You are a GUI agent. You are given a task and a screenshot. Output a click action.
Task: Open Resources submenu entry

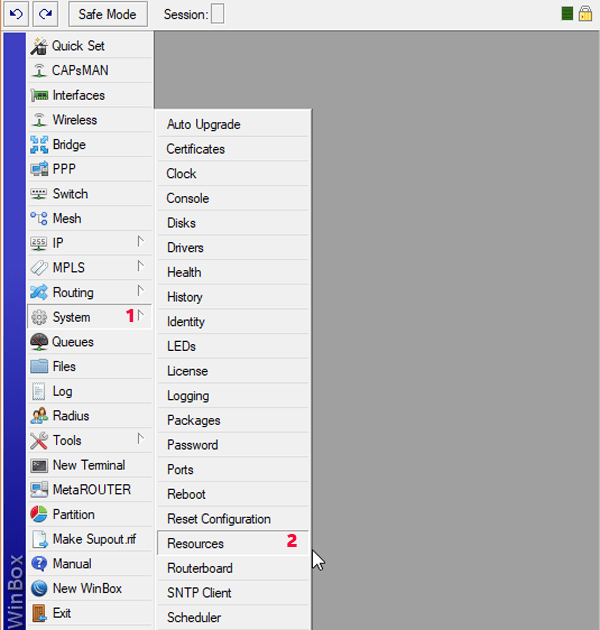(233, 544)
